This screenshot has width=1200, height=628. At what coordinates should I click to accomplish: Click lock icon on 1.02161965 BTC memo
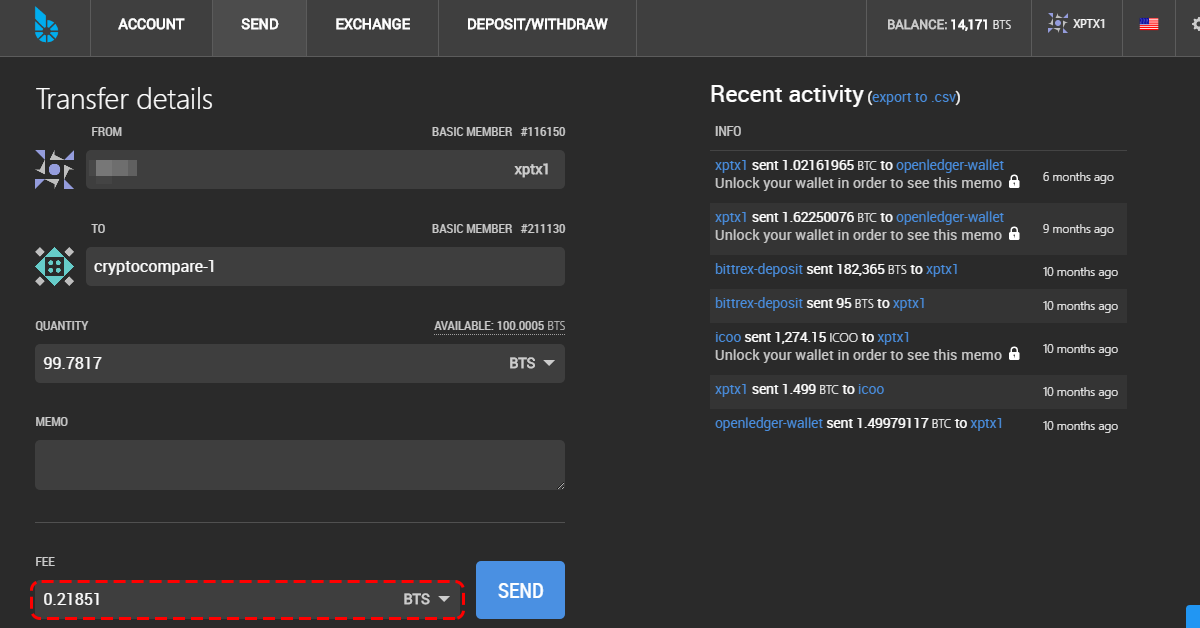pos(1014,183)
